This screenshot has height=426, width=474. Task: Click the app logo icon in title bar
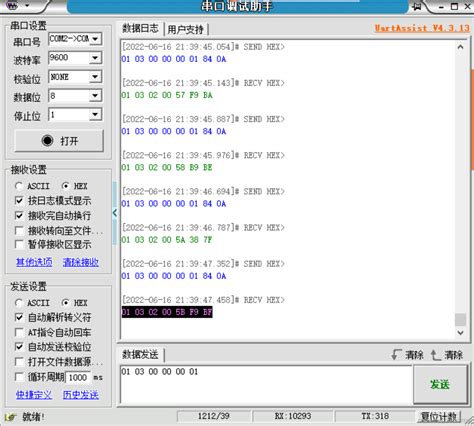point(12,5)
